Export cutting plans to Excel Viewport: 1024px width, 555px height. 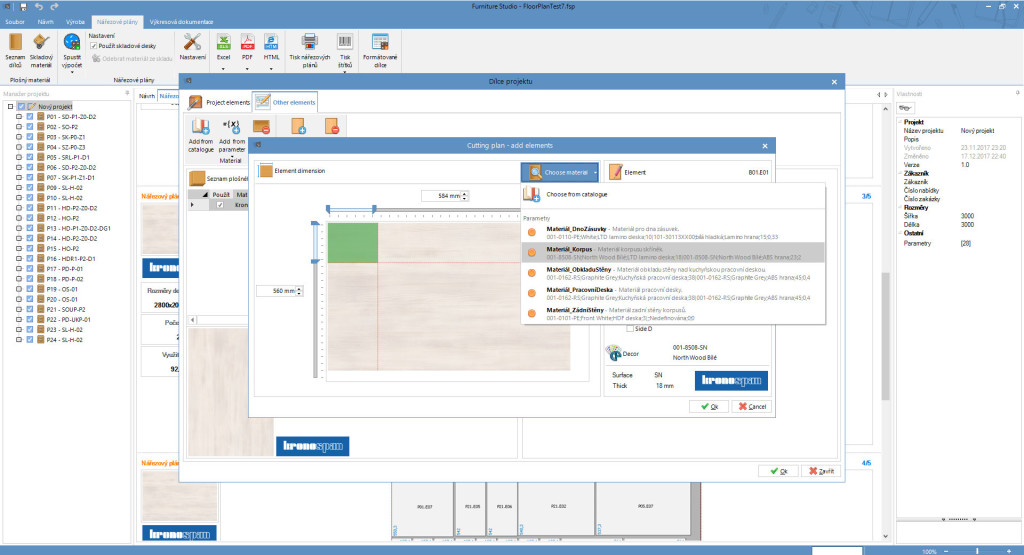223,47
